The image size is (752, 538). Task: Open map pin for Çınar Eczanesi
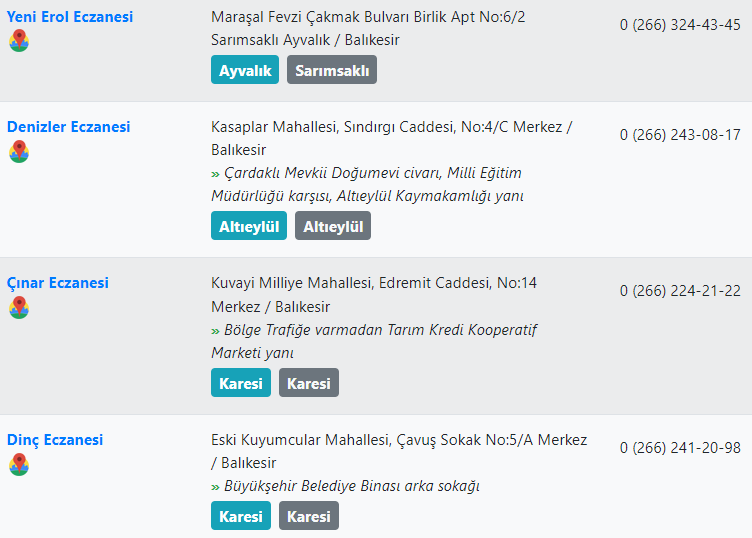coord(19,307)
